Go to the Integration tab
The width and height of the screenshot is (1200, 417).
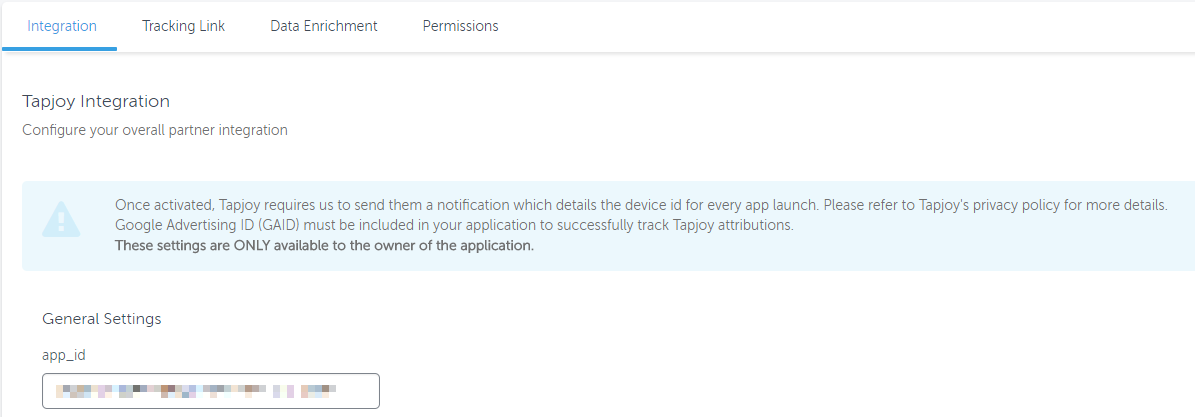[62, 26]
